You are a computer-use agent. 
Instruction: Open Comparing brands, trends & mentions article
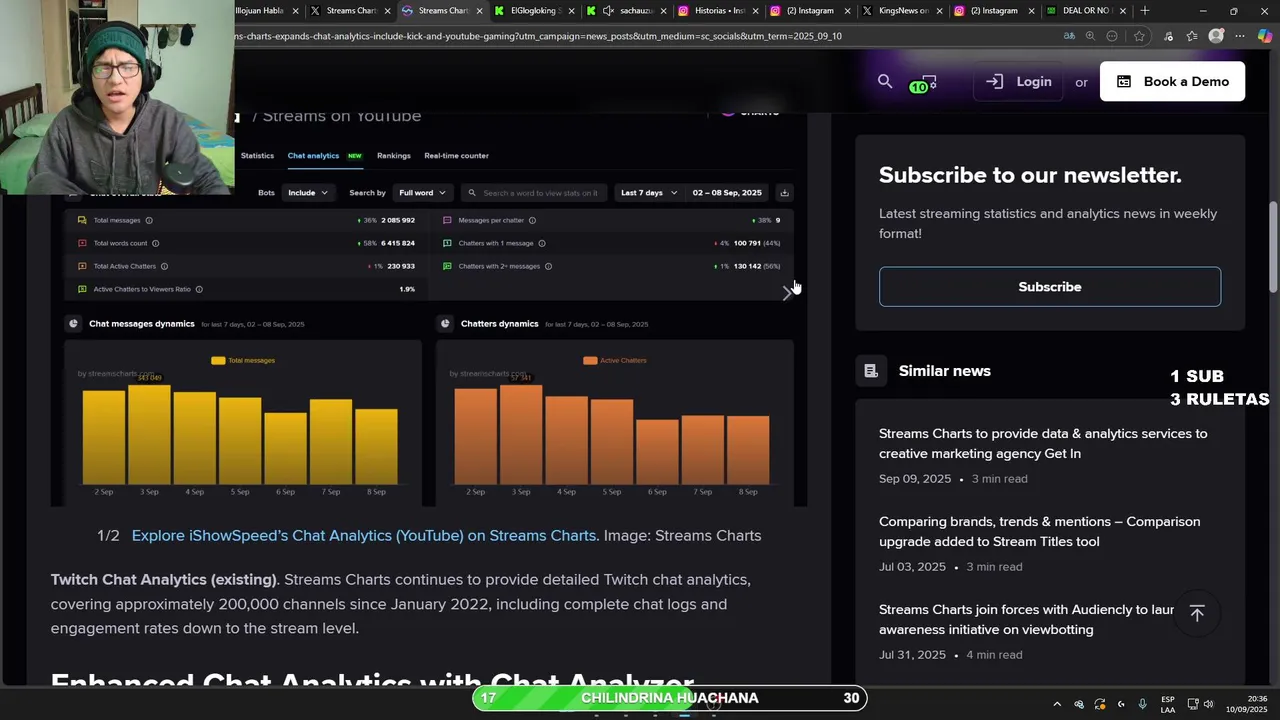tap(1039, 532)
